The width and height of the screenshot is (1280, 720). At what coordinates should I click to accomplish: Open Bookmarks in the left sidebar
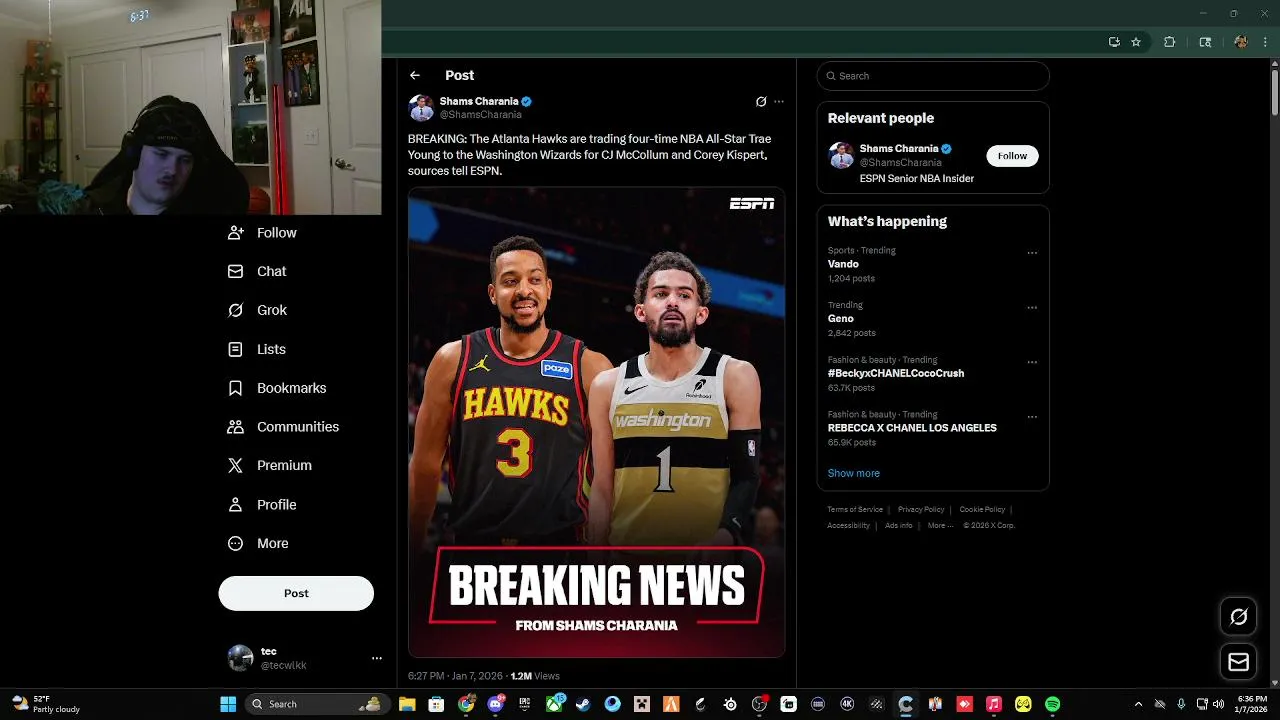tap(277, 388)
